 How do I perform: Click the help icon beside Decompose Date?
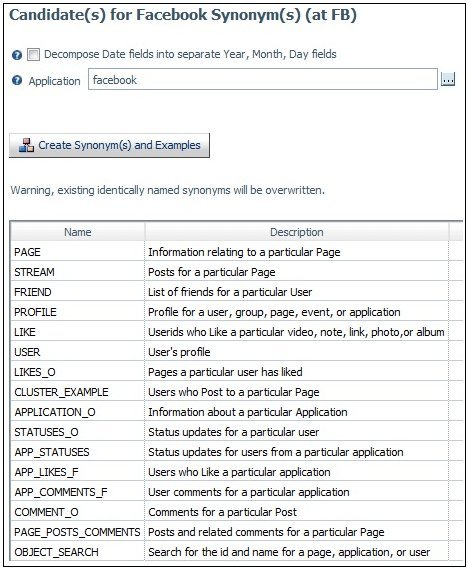[17, 55]
